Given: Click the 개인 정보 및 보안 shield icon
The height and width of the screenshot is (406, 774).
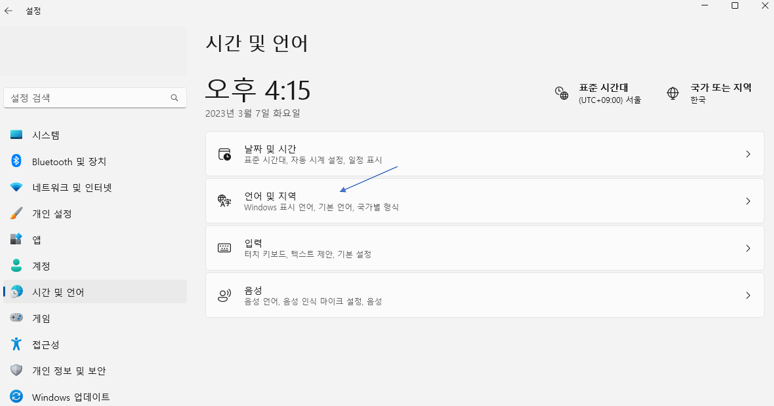Looking at the screenshot, I should (16, 370).
